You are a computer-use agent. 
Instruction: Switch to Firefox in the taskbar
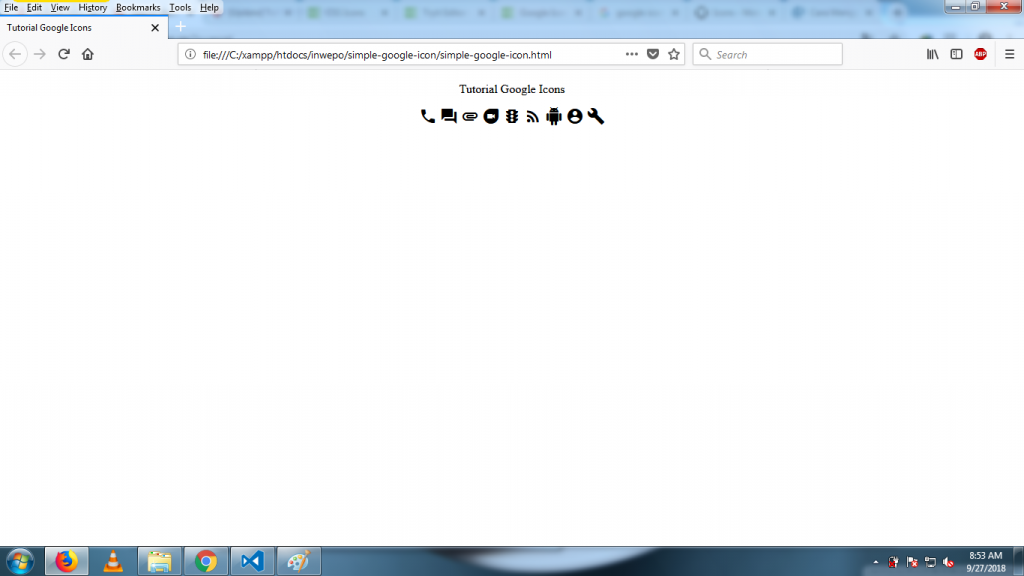(x=66, y=562)
